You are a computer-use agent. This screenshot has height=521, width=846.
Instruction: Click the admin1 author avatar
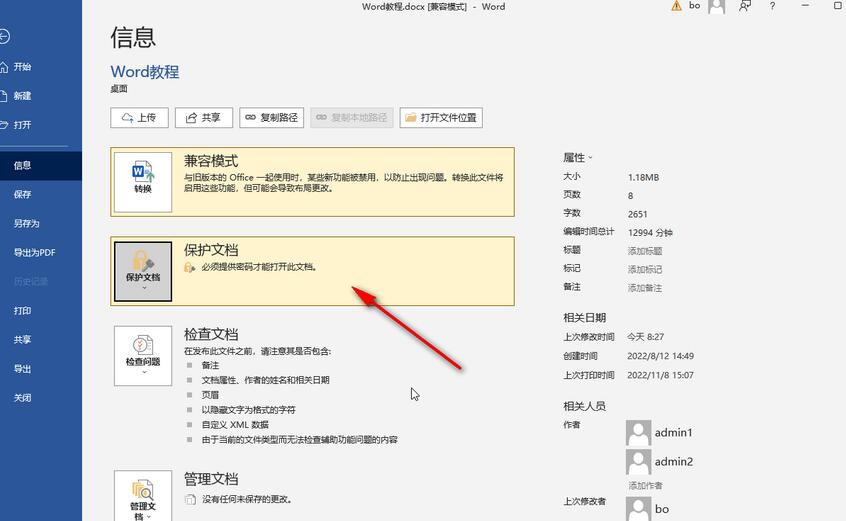pyautogui.click(x=638, y=433)
